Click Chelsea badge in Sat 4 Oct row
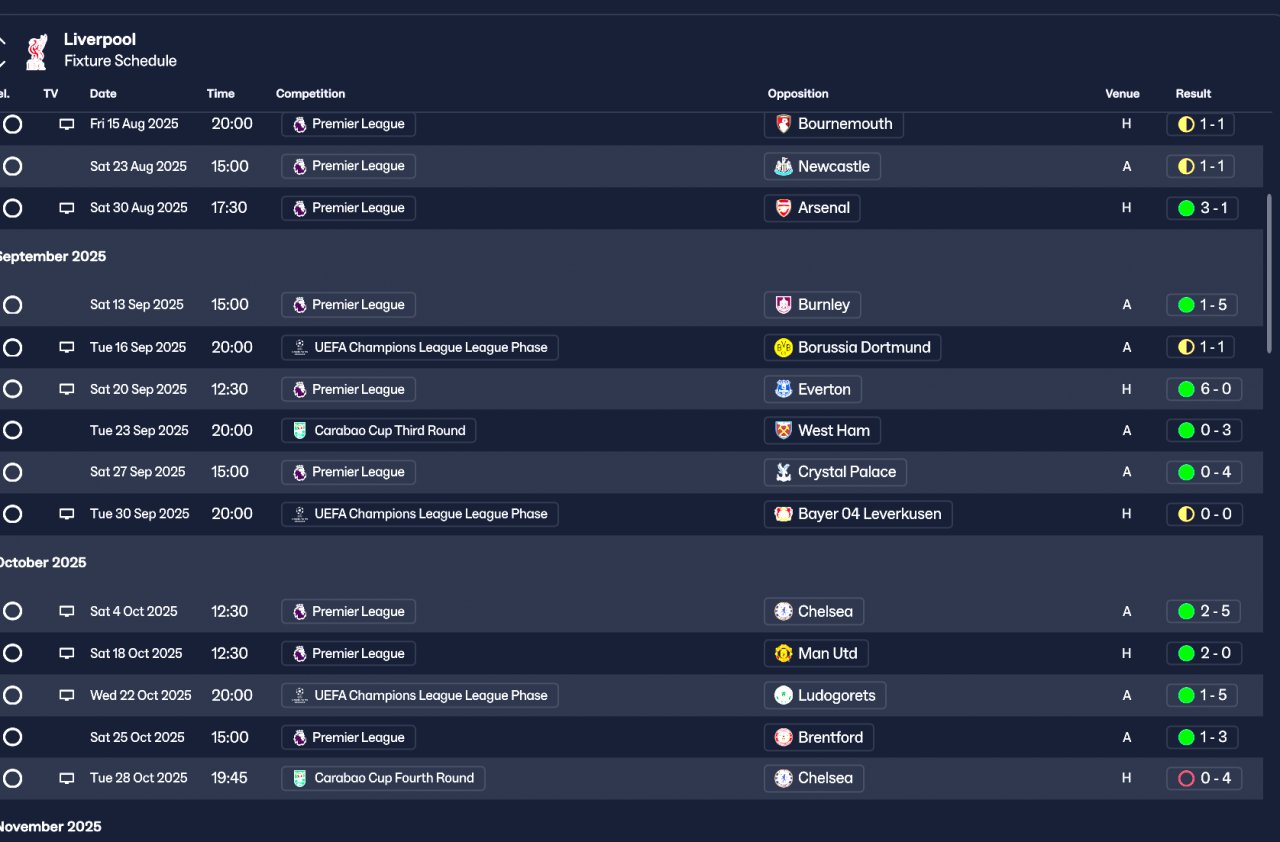The image size is (1280, 842). point(784,611)
